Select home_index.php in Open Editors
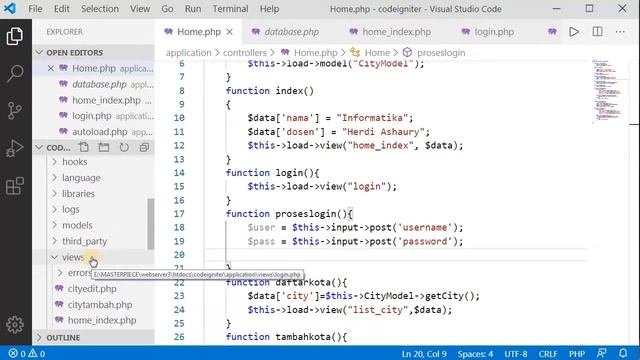 point(106,100)
